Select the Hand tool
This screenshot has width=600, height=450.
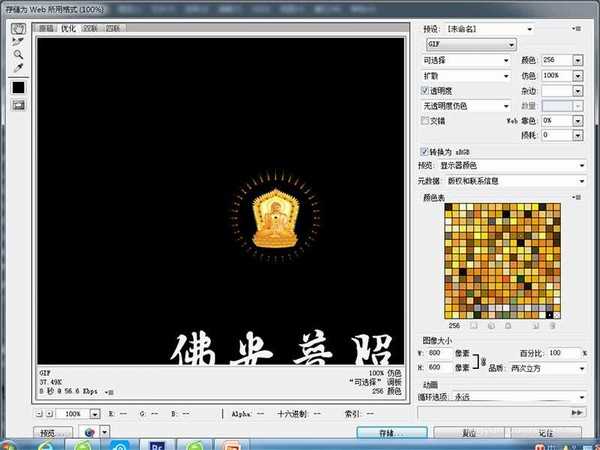[x=18, y=28]
